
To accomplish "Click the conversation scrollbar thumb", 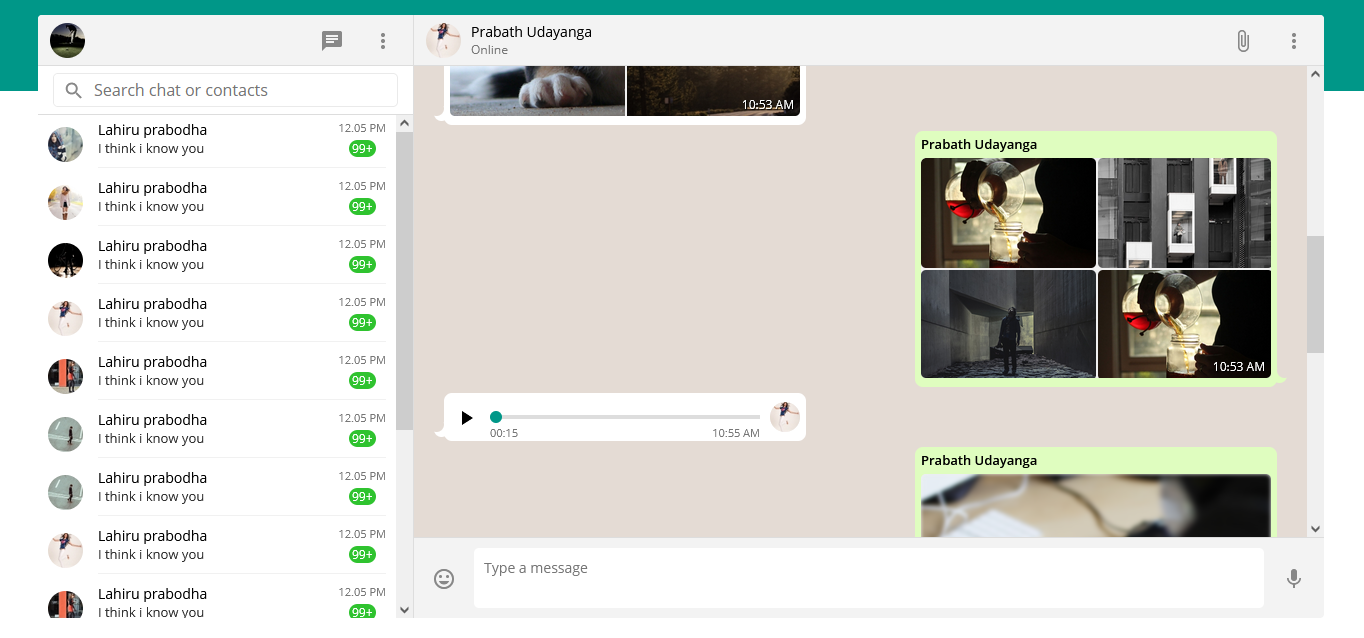I will pos(1315,294).
